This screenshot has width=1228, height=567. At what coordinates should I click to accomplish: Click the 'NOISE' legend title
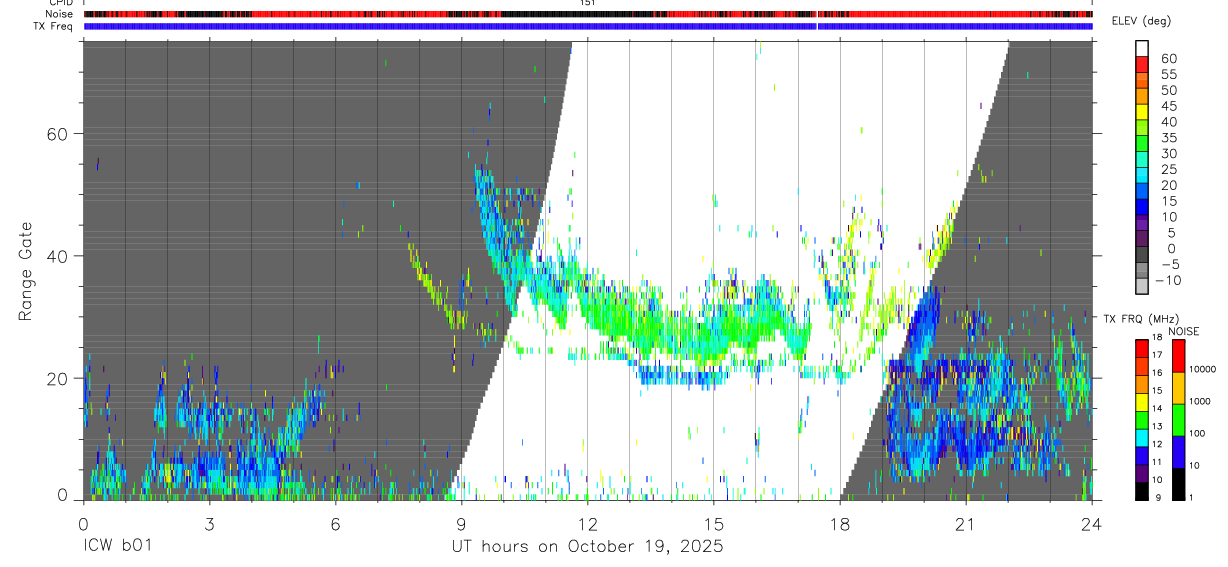tap(1182, 331)
